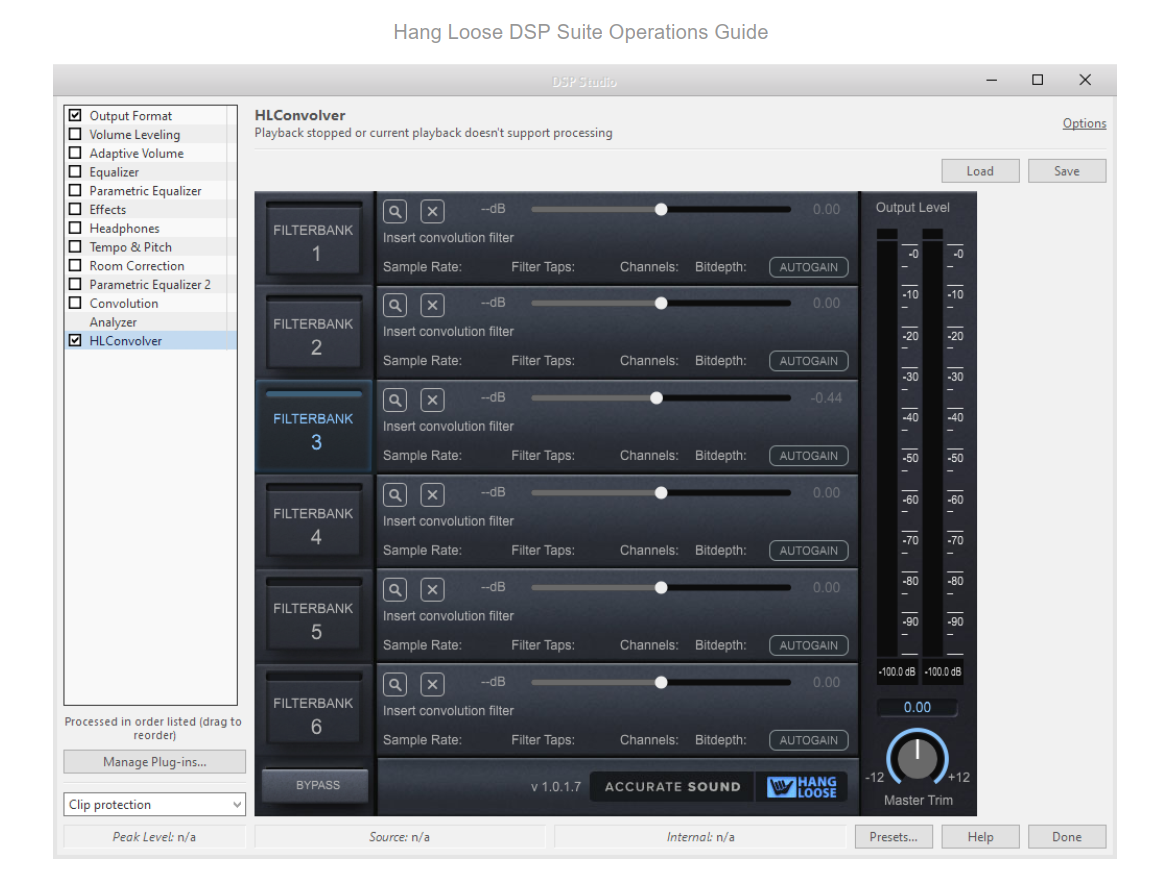
Task: Click AUTOGAIN for Filterbank 1
Action: [x=808, y=267]
